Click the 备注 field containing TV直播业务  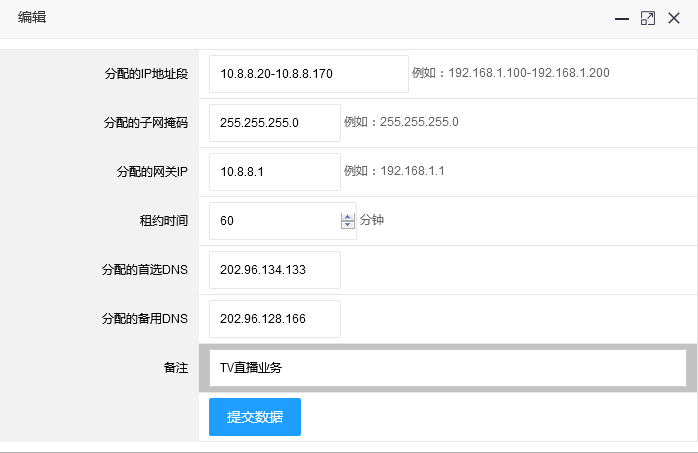(447, 367)
